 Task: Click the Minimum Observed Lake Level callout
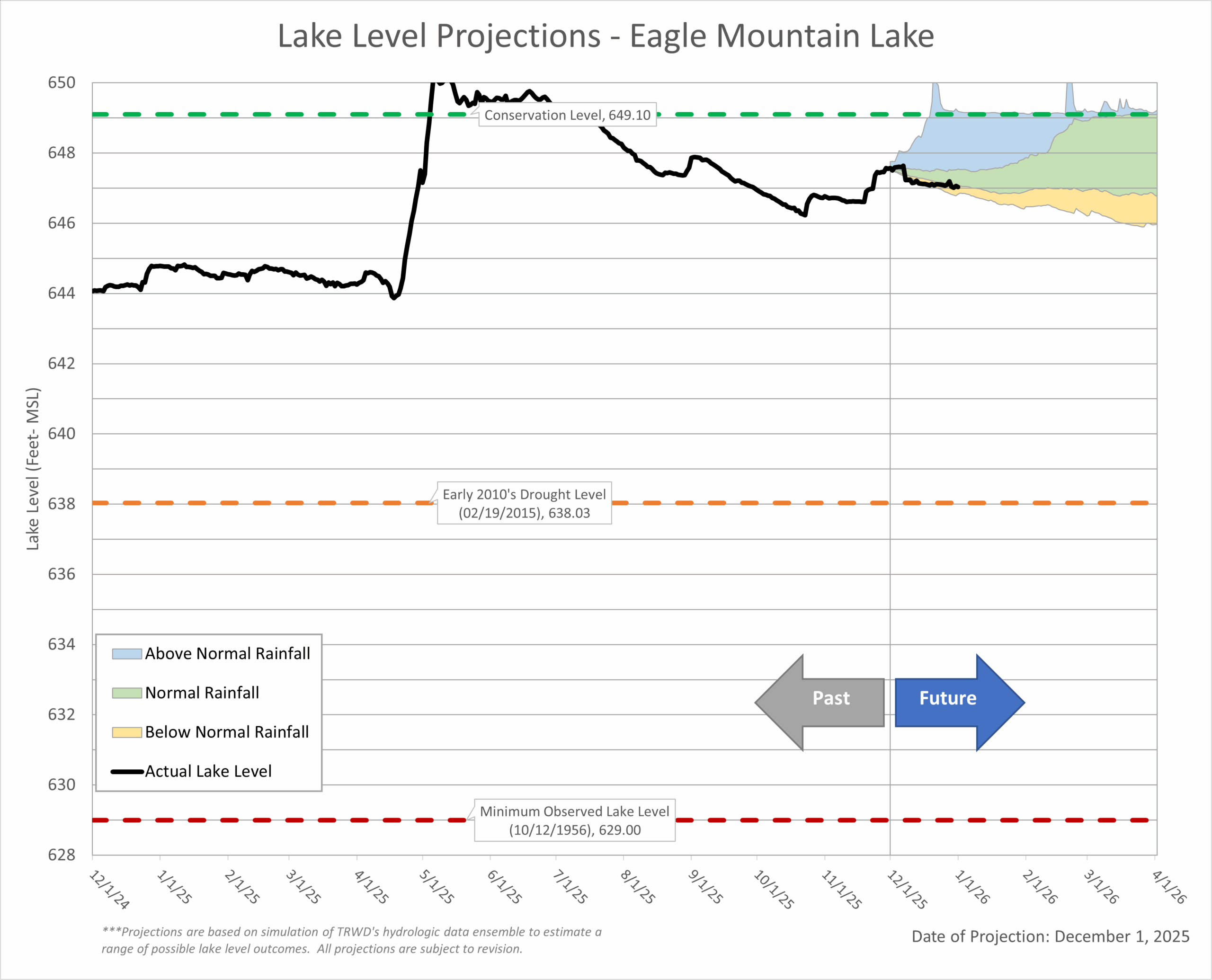pyautogui.click(x=574, y=820)
